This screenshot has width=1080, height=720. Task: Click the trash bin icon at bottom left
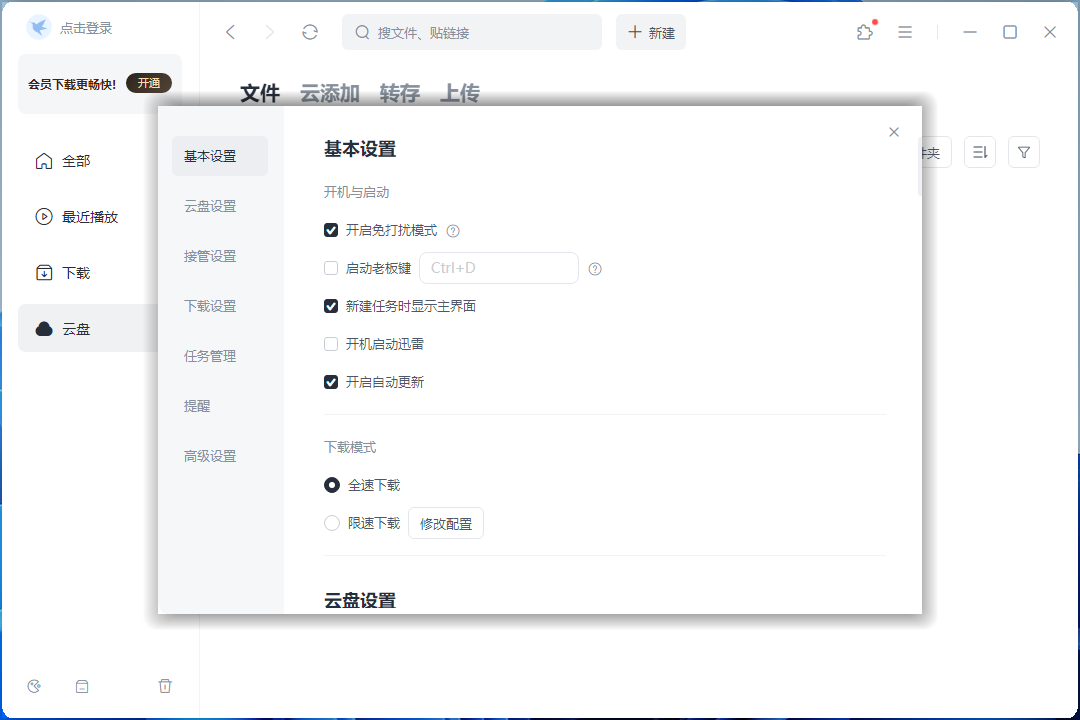165,686
